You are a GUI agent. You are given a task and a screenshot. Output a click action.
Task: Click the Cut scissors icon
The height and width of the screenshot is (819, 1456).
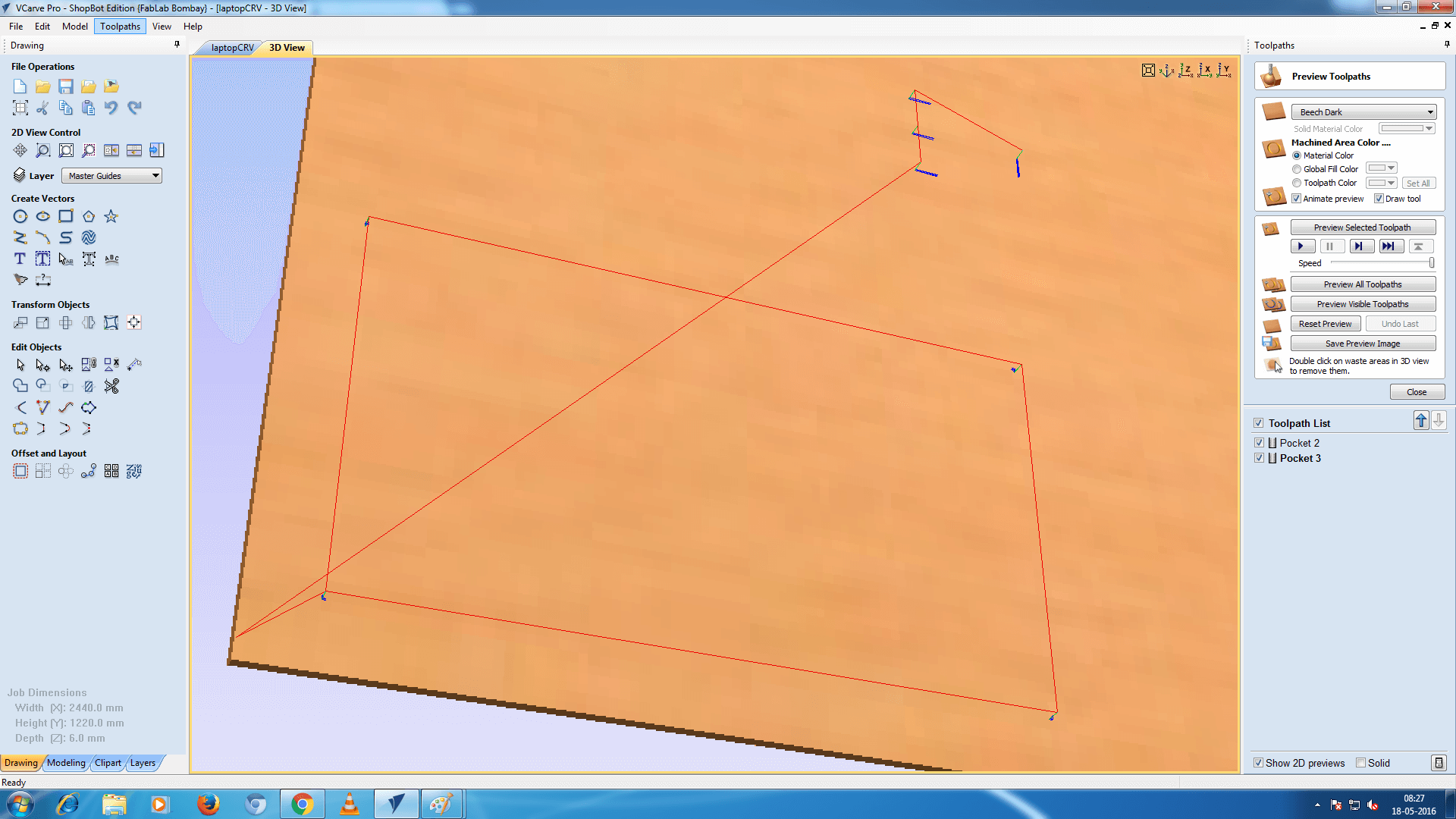tap(43, 108)
